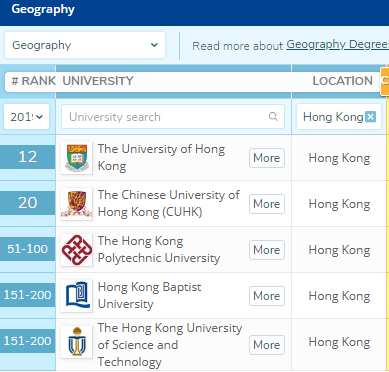389x372 pixels.
Task: Click the 51-100 rank cell
Action: pyautogui.click(x=28, y=249)
